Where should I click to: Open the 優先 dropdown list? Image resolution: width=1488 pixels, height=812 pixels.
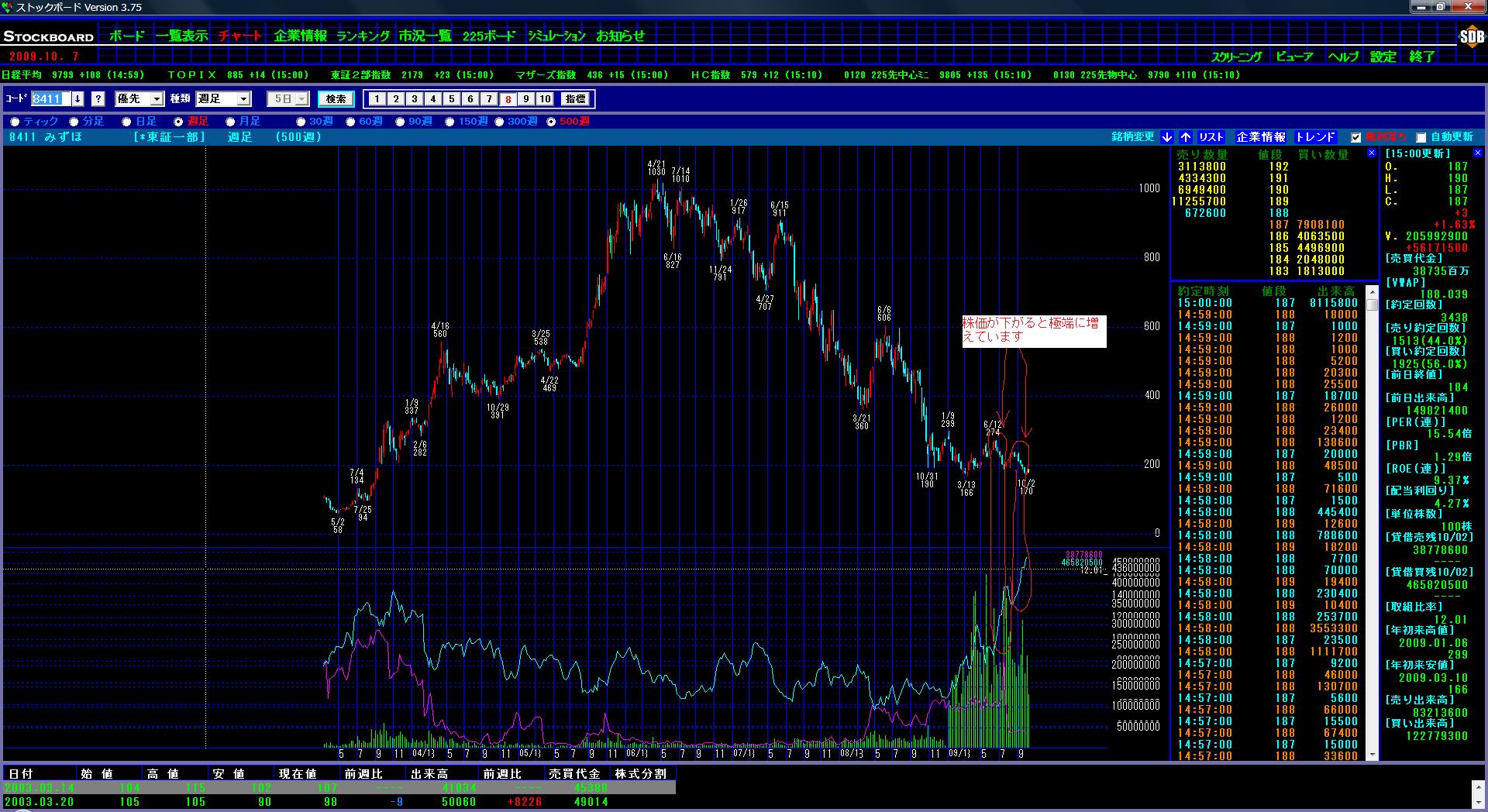point(157,99)
